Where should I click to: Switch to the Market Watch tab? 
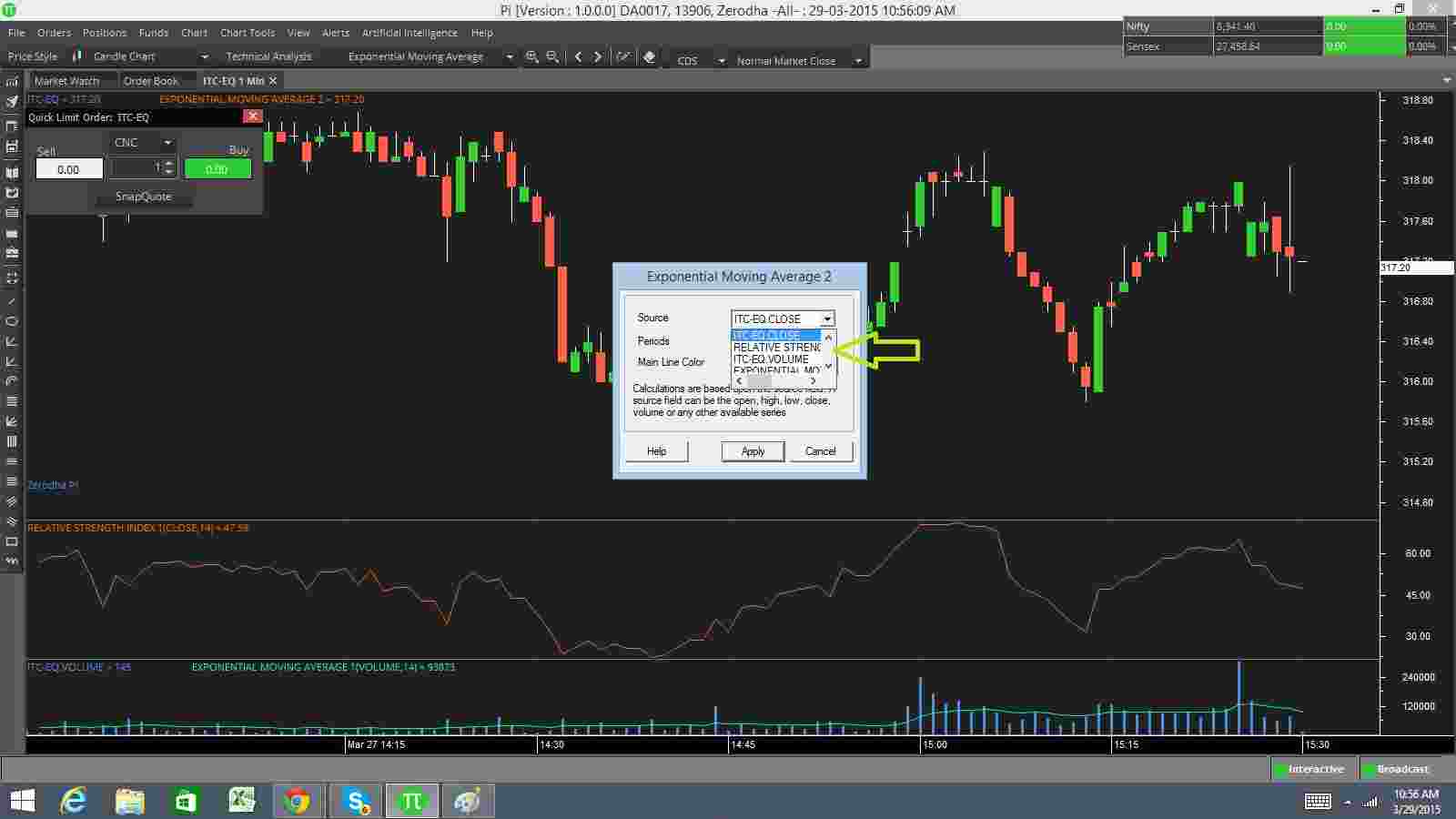pyautogui.click(x=66, y=81)
